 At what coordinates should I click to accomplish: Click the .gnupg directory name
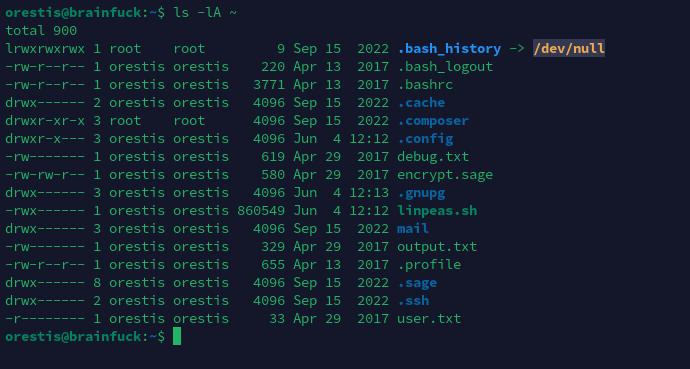[x=421, y=193]
